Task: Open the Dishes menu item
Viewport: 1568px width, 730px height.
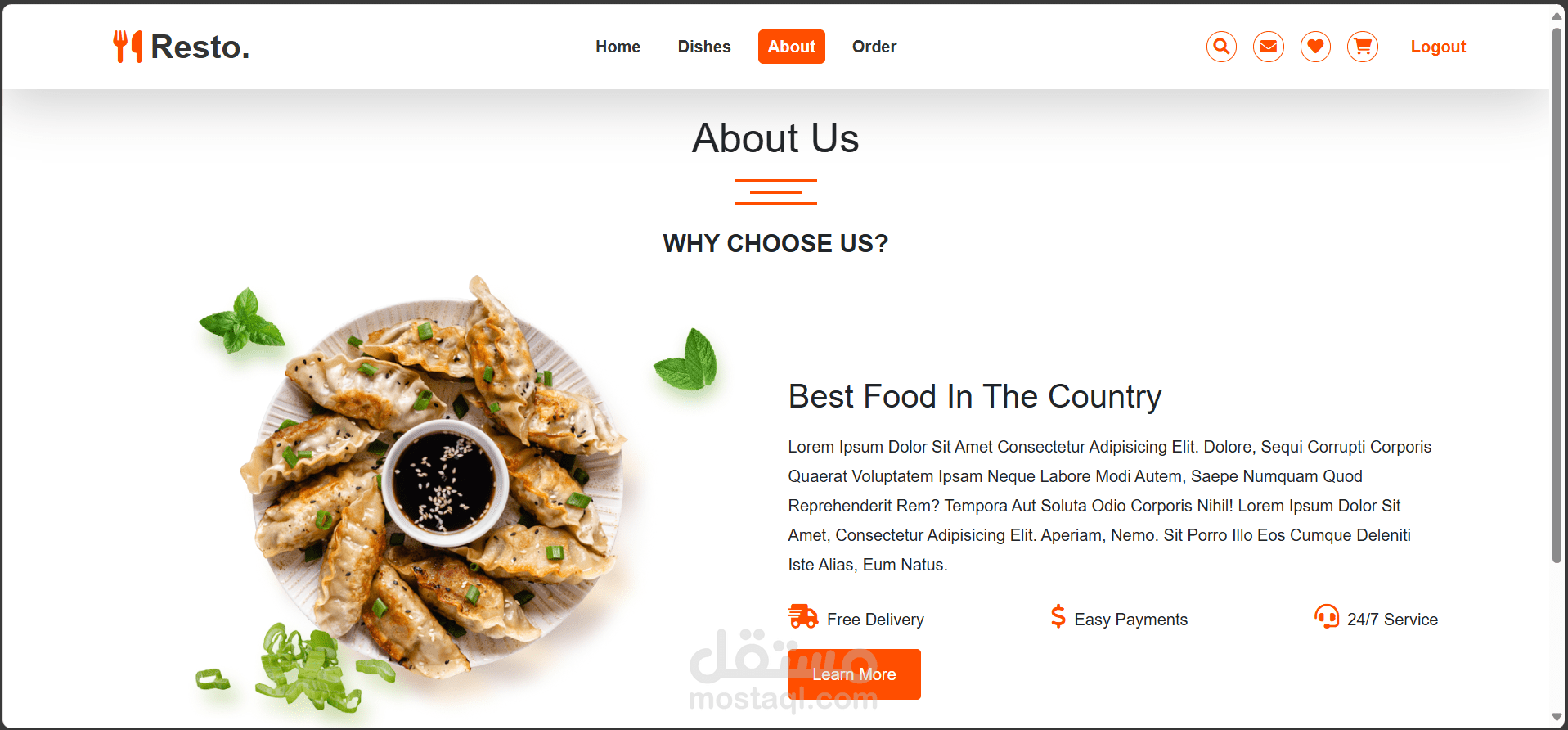Action: click(704, 47)
